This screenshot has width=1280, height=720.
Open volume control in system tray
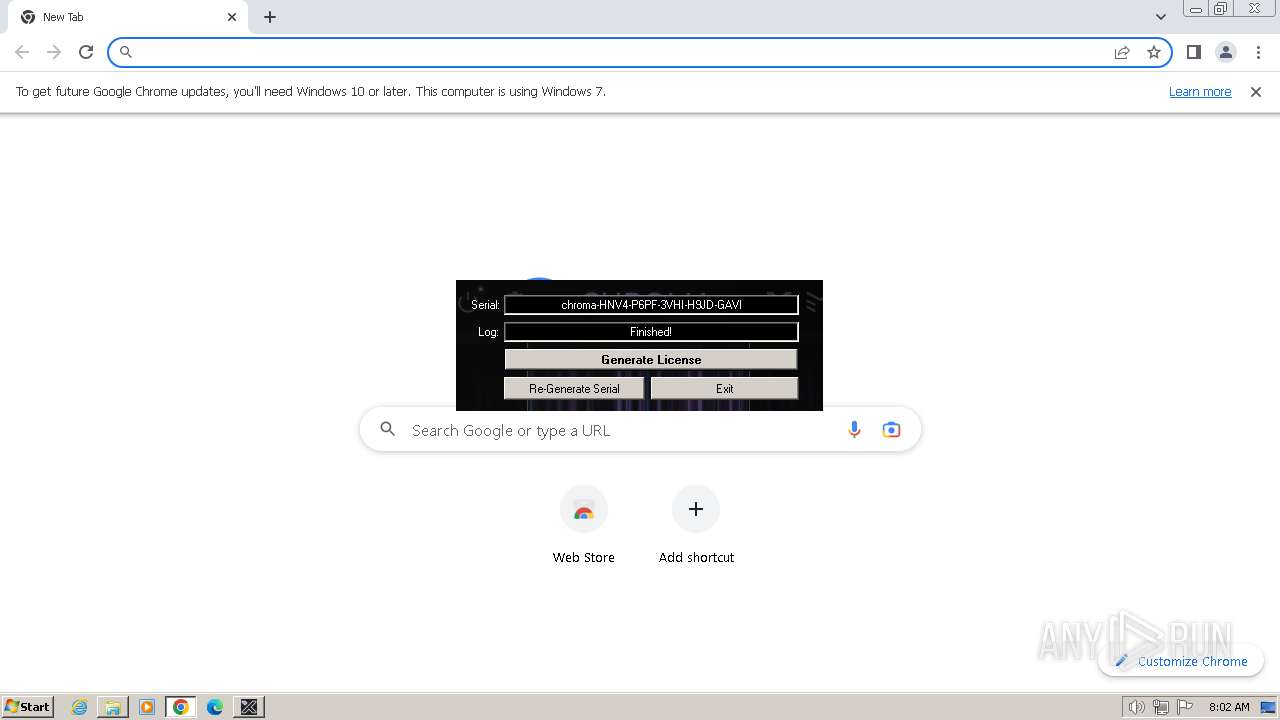[x=1136, y=707]
